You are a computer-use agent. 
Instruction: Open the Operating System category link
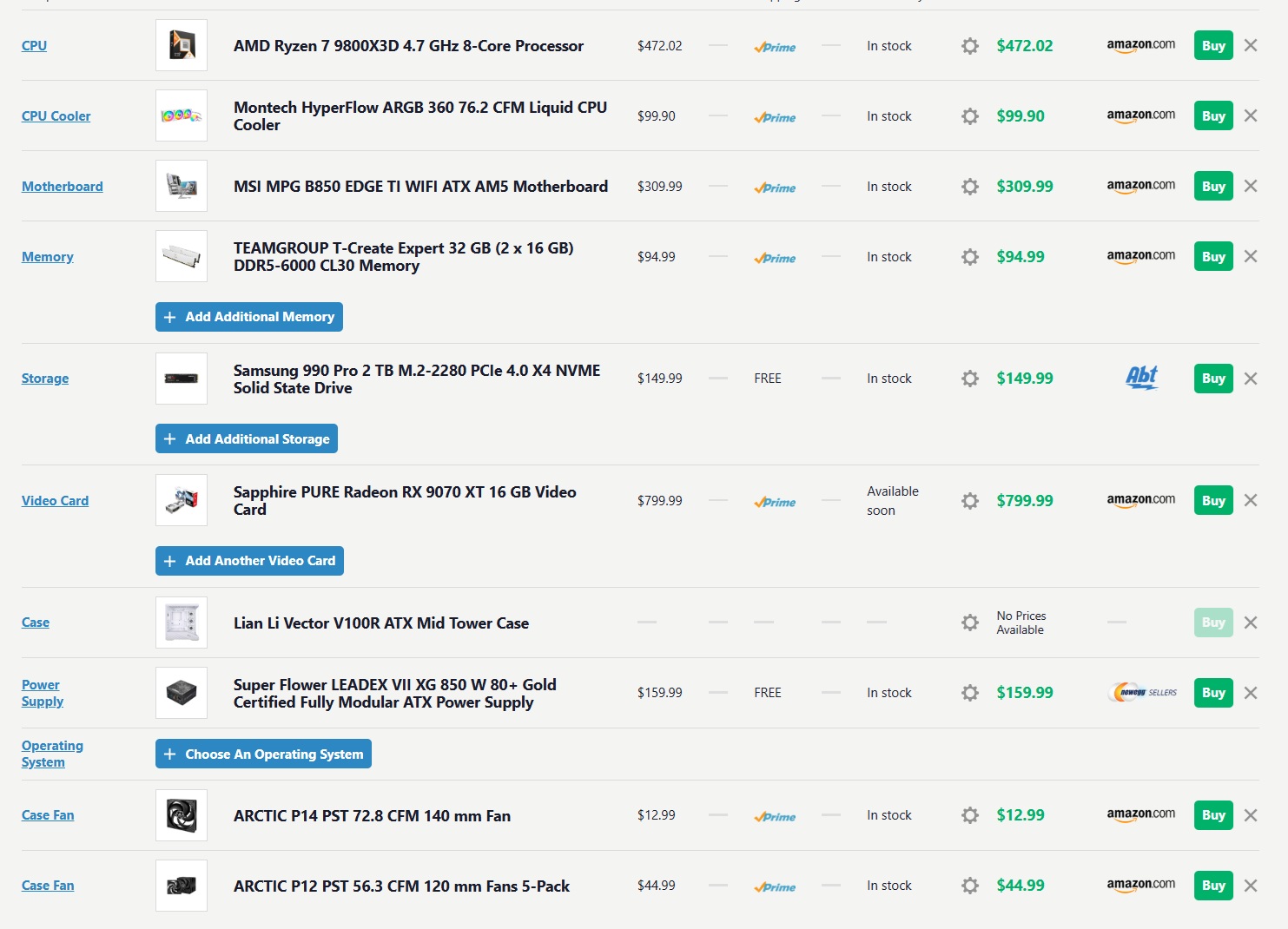[x=52, y=754]
